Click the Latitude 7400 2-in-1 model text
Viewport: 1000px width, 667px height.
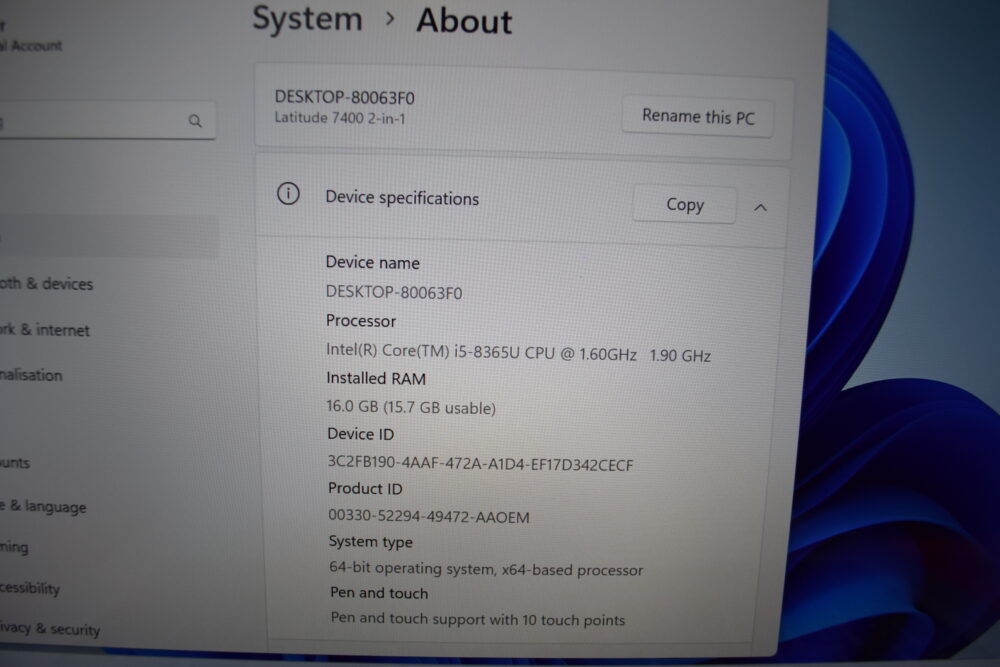tap(340, 118)
